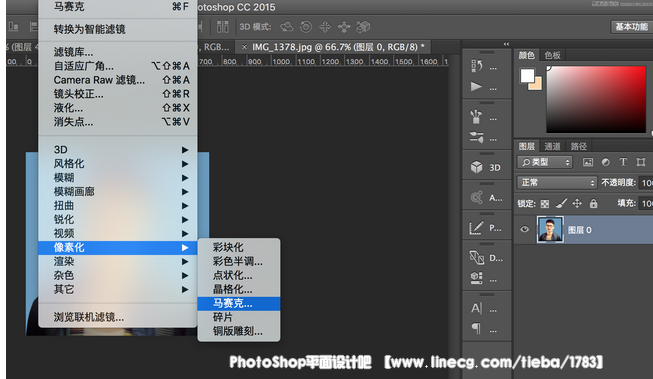Filter layers by pixel layer icon
Screen dimensions: 653x379
pos(588,162)
